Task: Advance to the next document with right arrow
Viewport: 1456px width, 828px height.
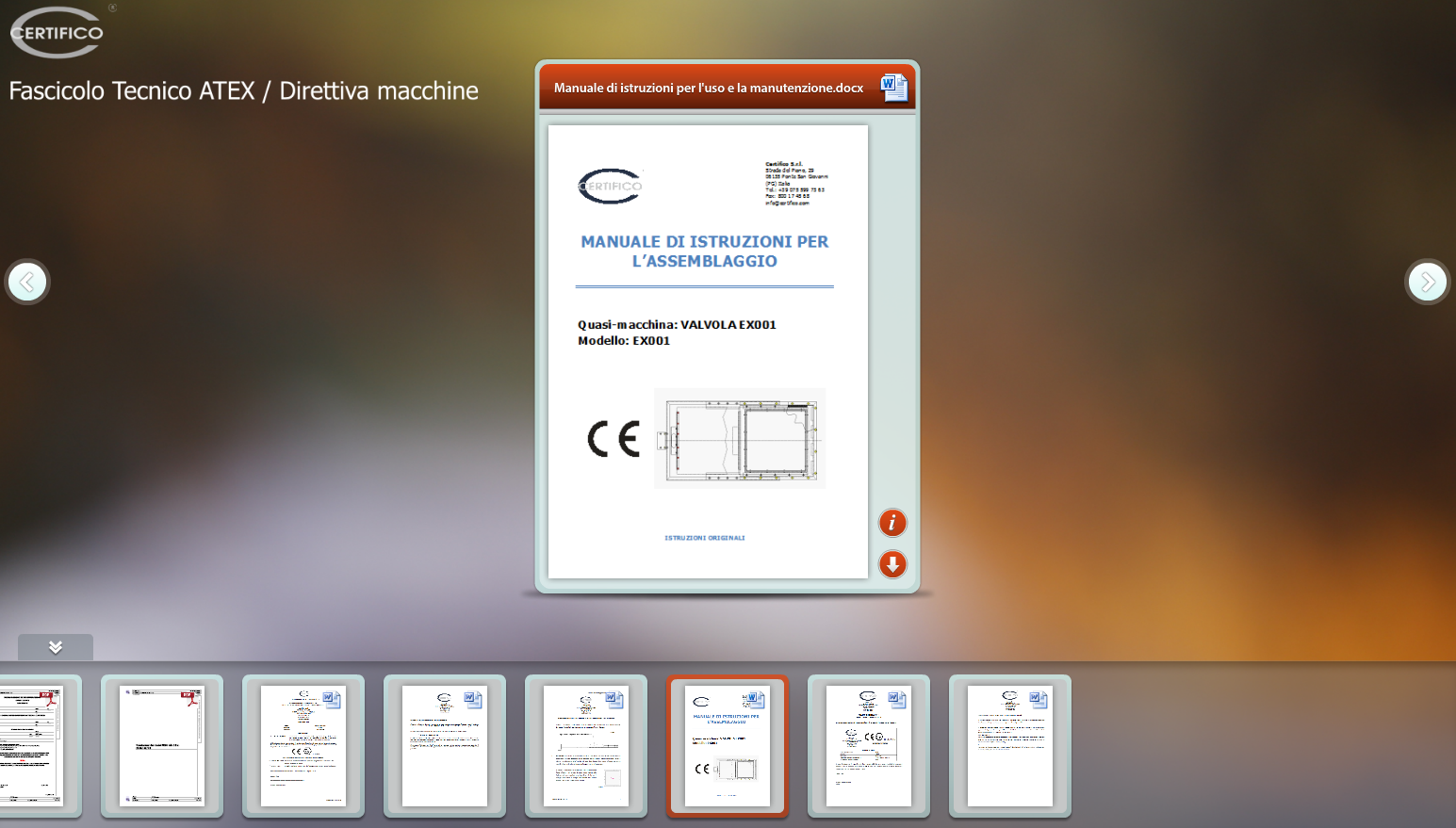Action: (x=1427, y=282)
